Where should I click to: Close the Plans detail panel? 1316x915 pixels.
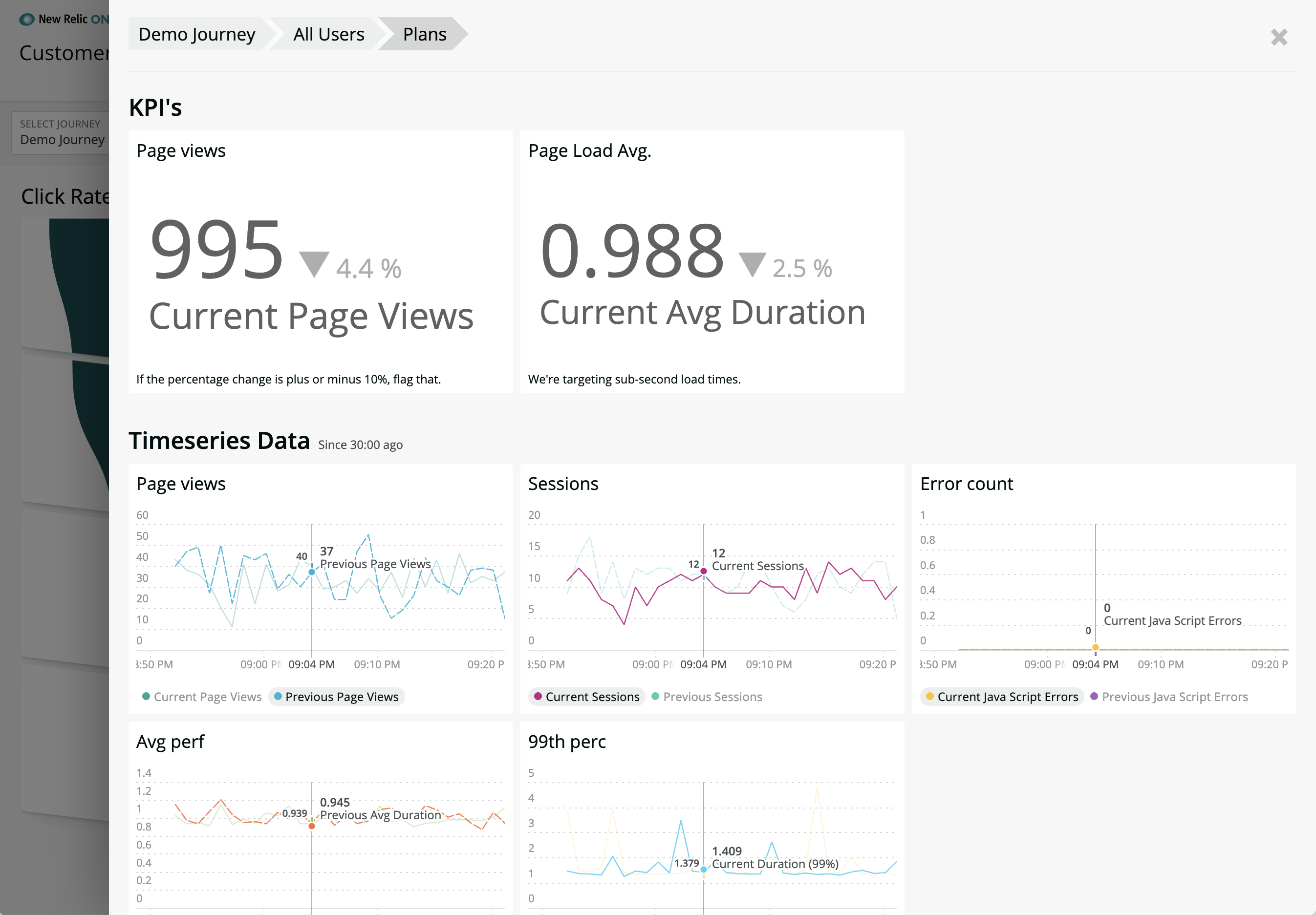(x=1279, y=37)
